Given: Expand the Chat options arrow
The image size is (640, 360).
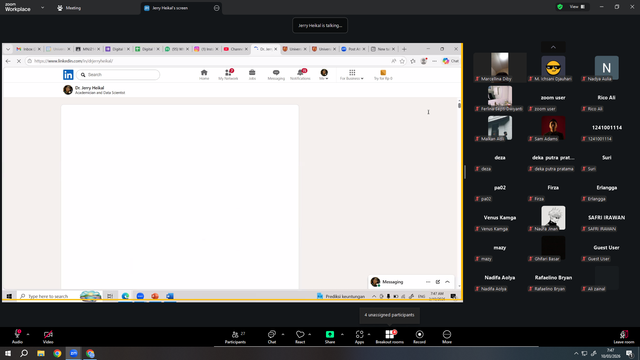Looking at the screenshot, I should pos(283,334).
